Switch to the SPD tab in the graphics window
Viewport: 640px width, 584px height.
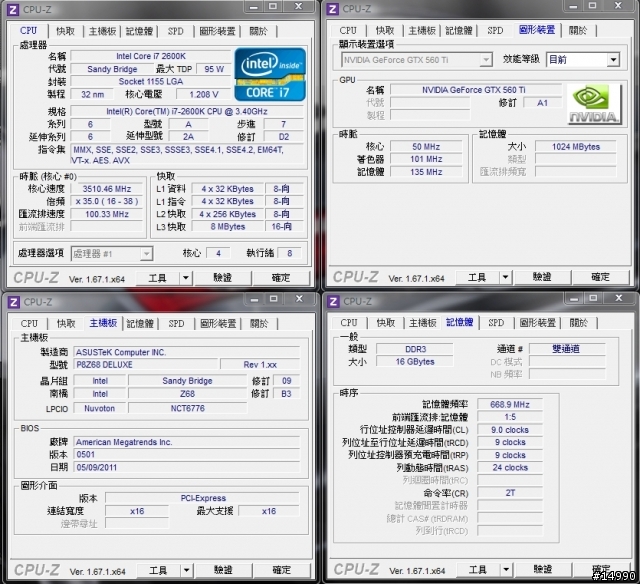click(495, 30)
